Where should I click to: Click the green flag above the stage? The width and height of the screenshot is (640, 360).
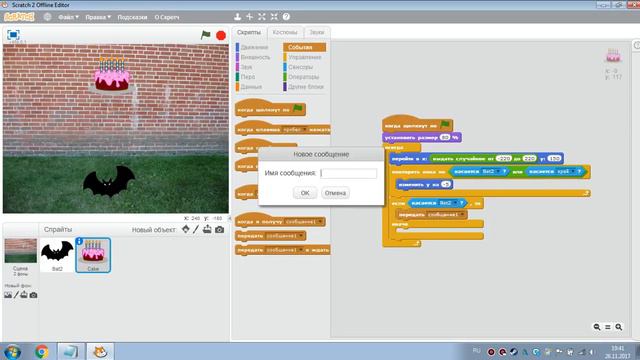pyautogui.click(x=205, y=35)
